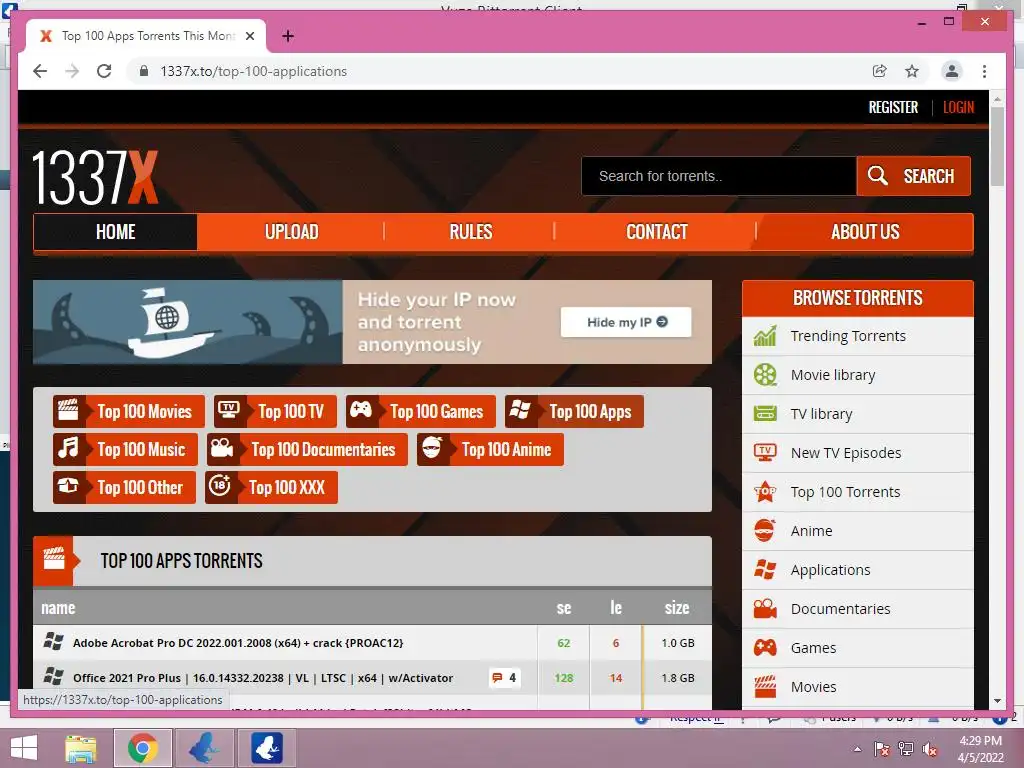Click the browser back arrow

pos(40,71)
